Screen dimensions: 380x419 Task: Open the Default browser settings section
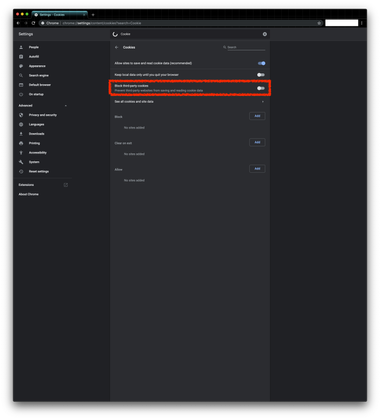[40, 85]
